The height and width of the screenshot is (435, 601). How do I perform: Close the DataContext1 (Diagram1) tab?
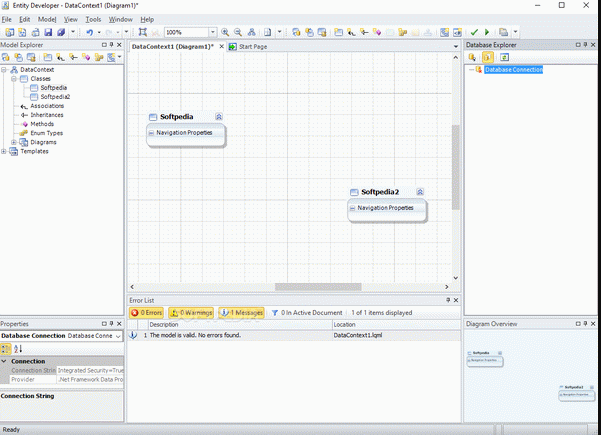click(x=221, y=46)
